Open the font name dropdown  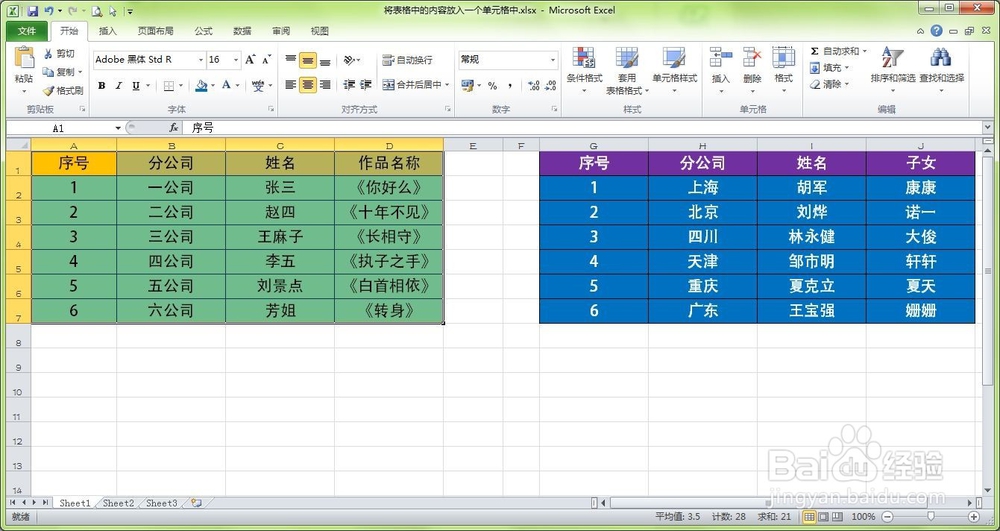coord(201,60)
